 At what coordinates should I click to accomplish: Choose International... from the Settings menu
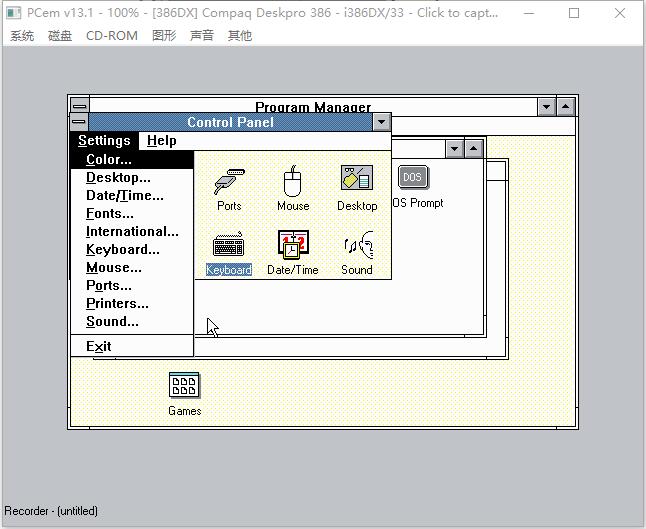pos(132,232)
